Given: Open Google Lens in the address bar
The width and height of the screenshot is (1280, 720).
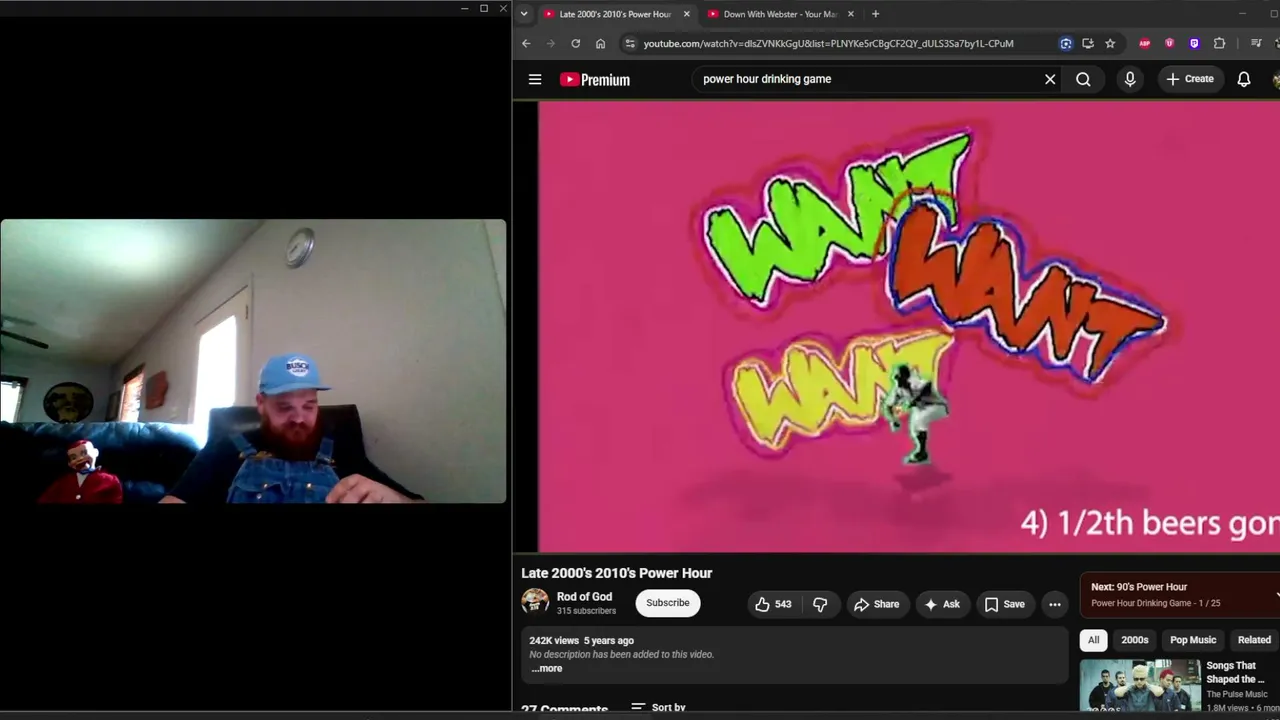Looking at the screenshot, I should pyautogui.click(x=1066, y=43).
